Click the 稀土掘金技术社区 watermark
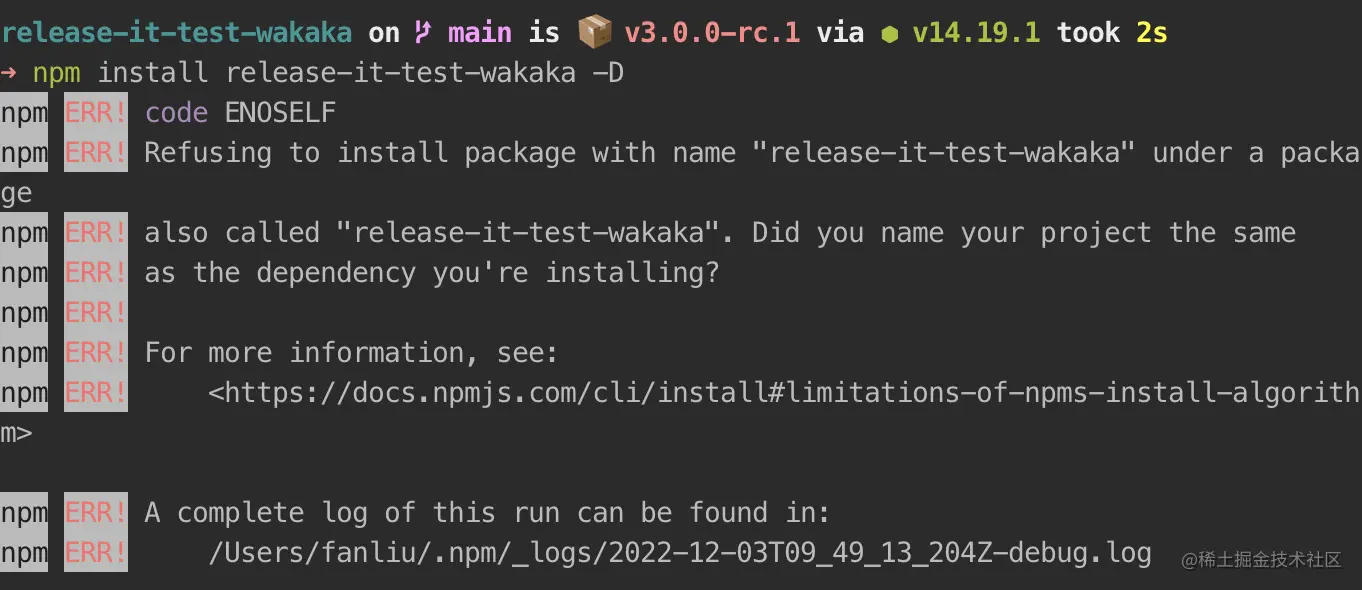The height and width of the screenshot is (590, 1362). pyautogui.click(x=1261, y=560)
